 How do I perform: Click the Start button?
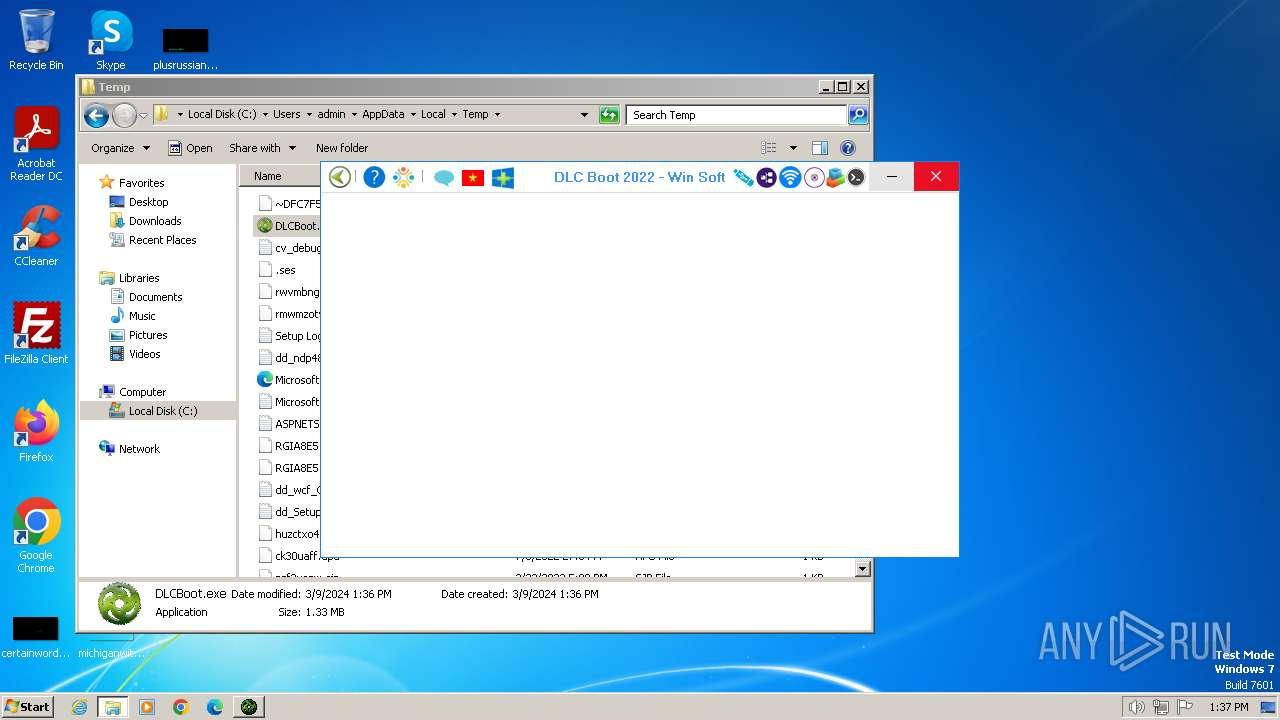tap(28, 706)
